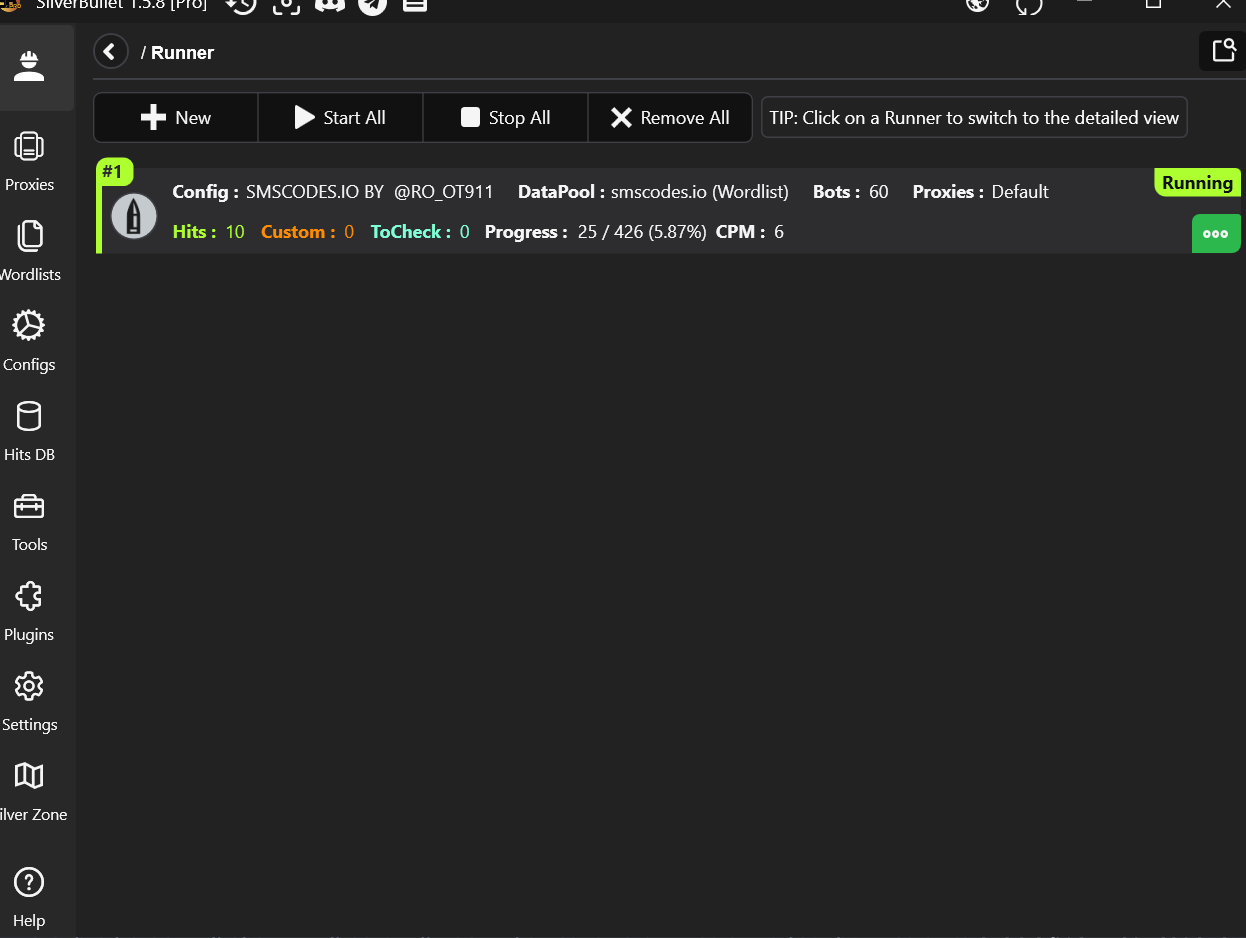Open the Discord icon in title bar

pos(329,5)
